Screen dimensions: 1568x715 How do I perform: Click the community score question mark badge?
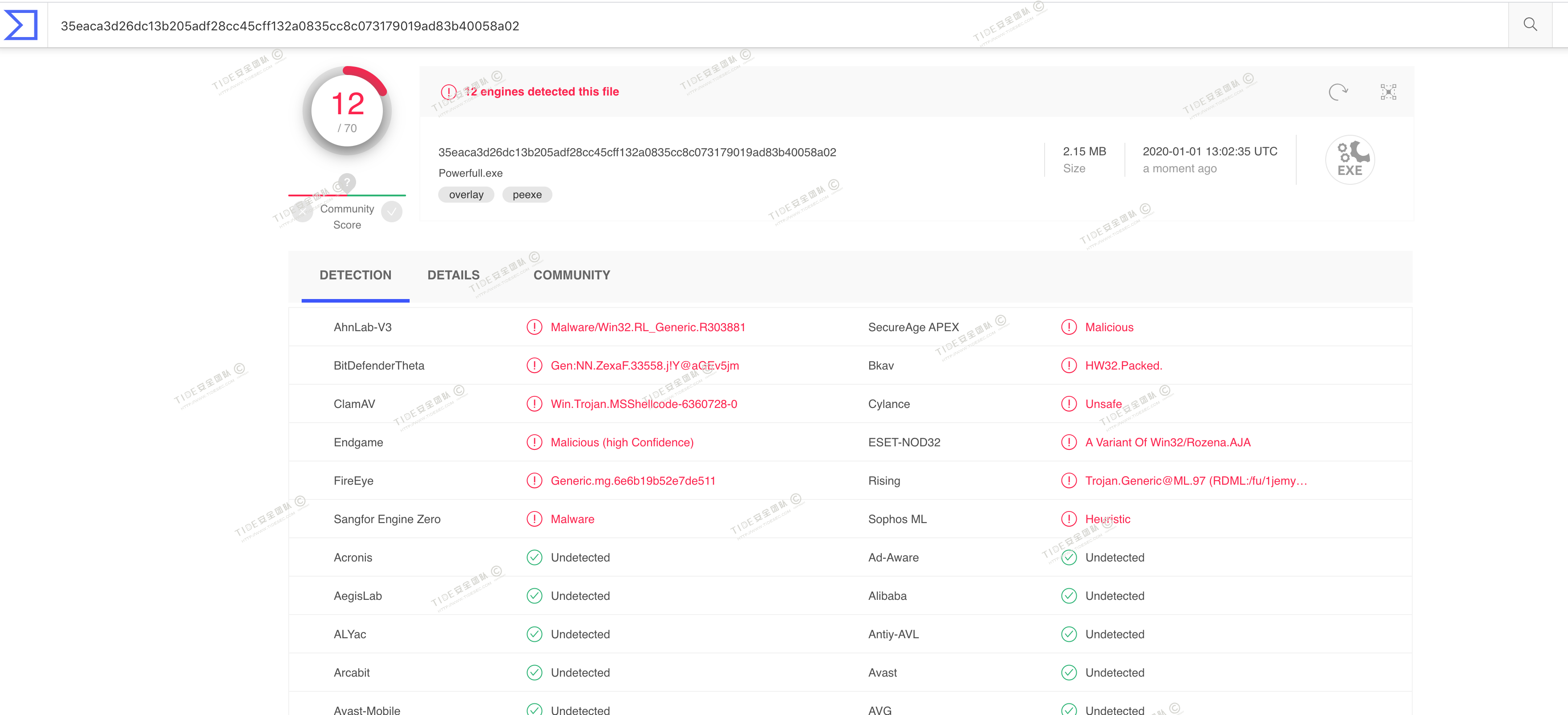pos(347,182)
